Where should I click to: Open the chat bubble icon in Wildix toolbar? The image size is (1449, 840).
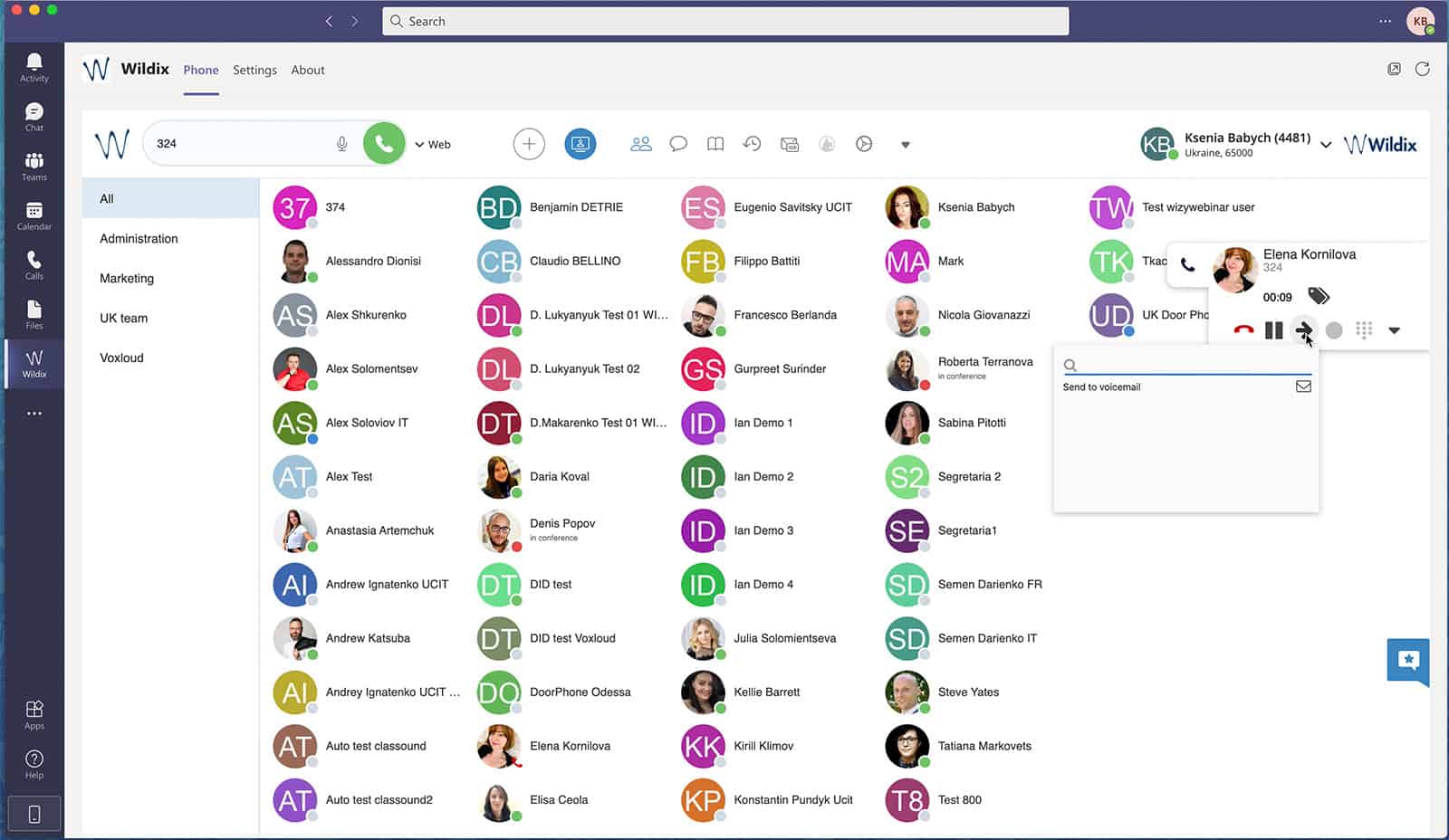tap(678, 144)
